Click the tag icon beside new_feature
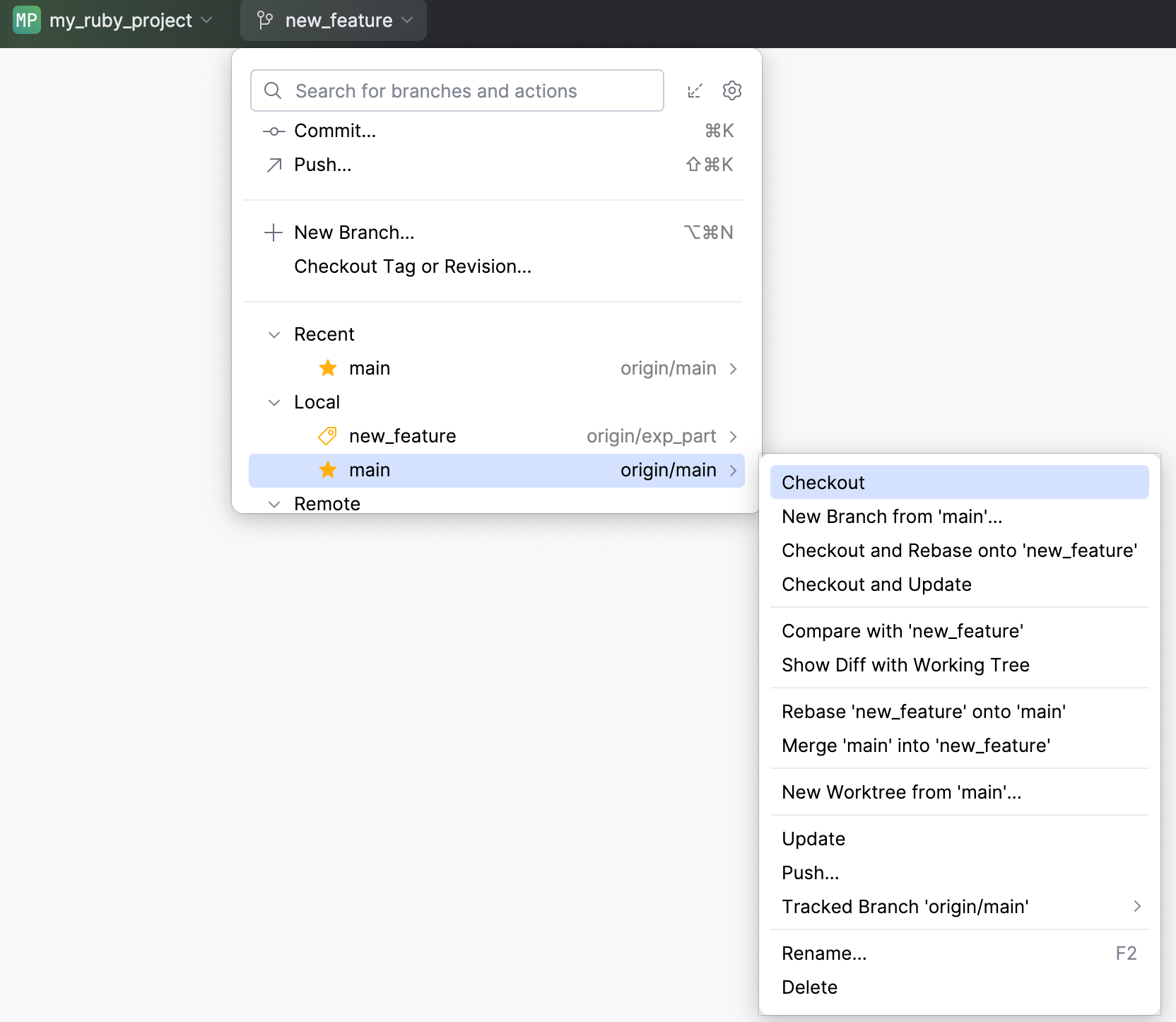Screen dimensions: 1176x1022 tap(327, 436)
